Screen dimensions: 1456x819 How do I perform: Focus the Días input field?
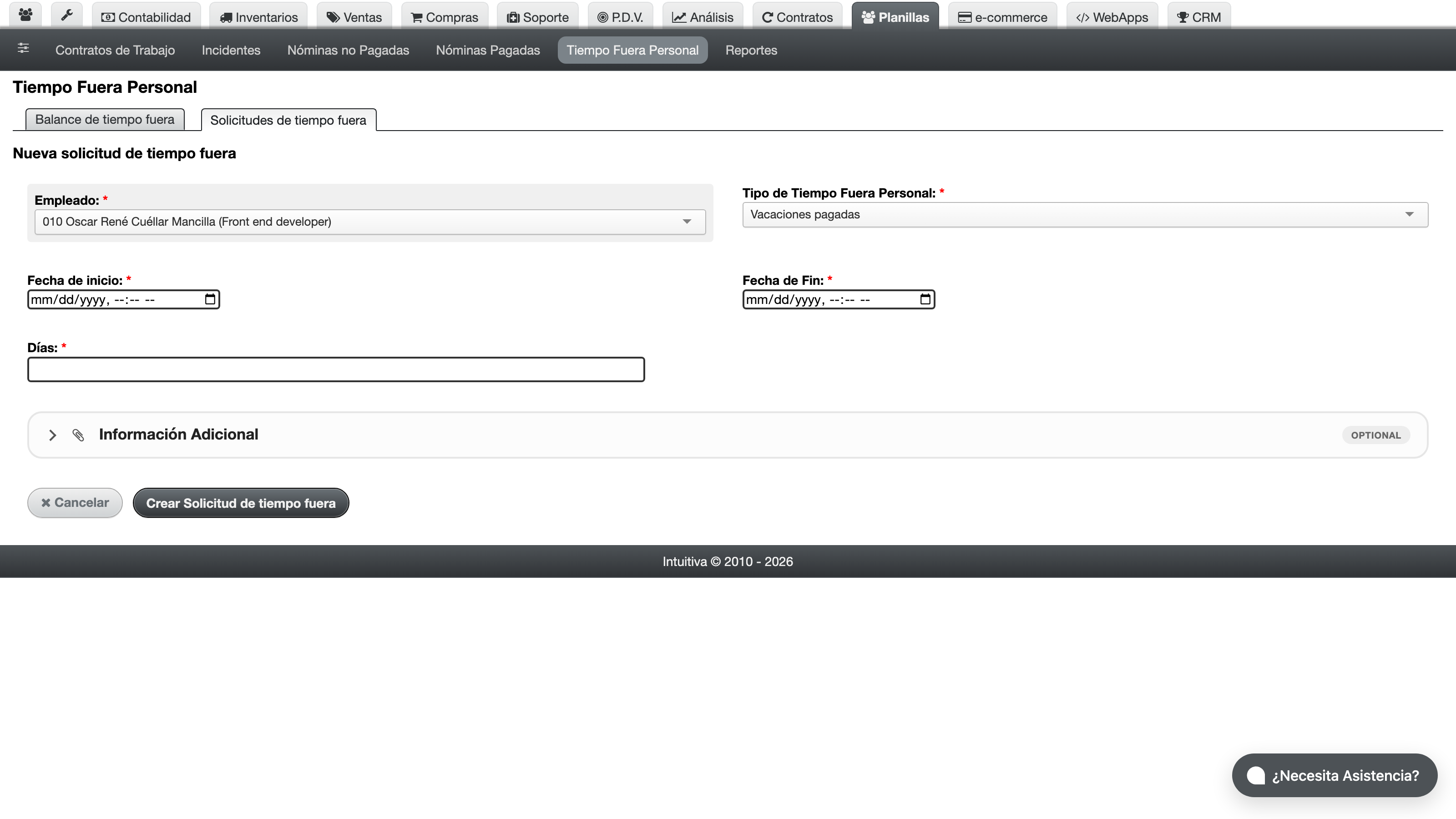click(x=336, y=369)
